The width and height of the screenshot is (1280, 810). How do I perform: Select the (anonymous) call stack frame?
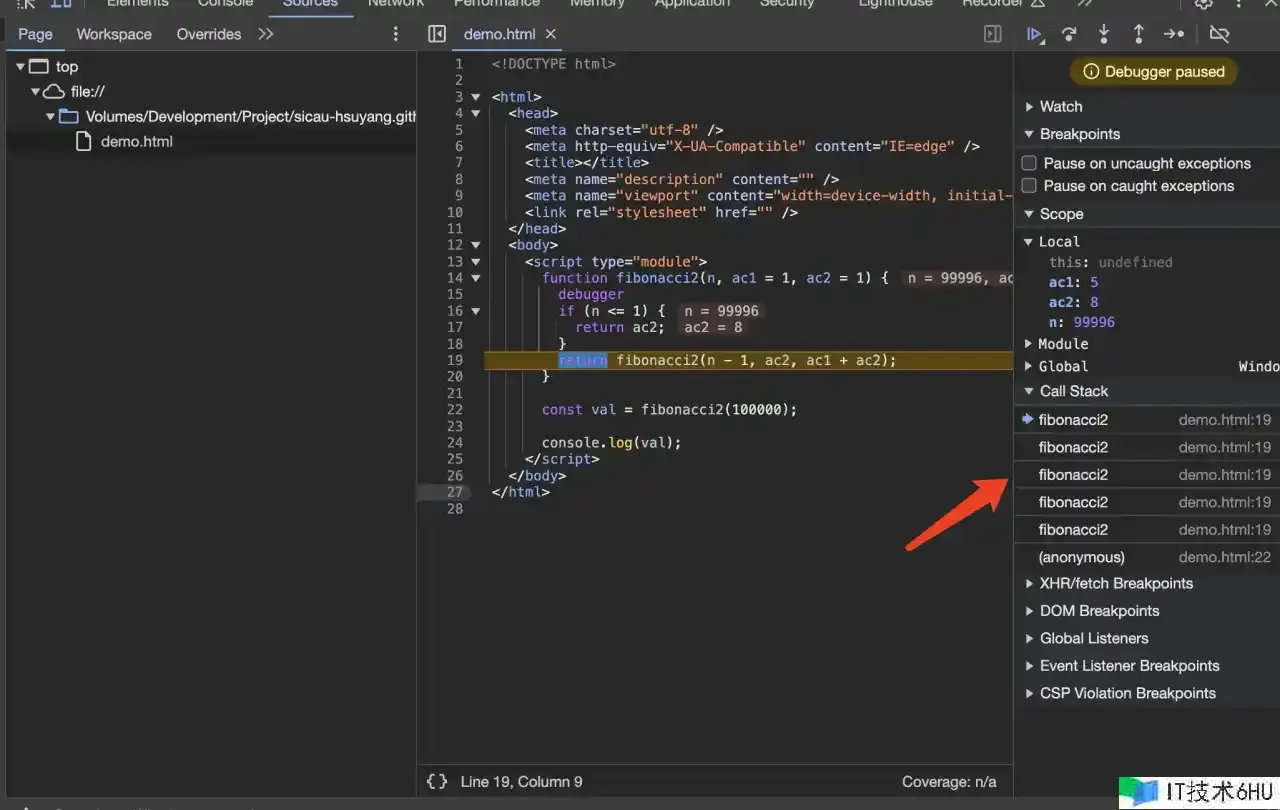click(1147, 558)
